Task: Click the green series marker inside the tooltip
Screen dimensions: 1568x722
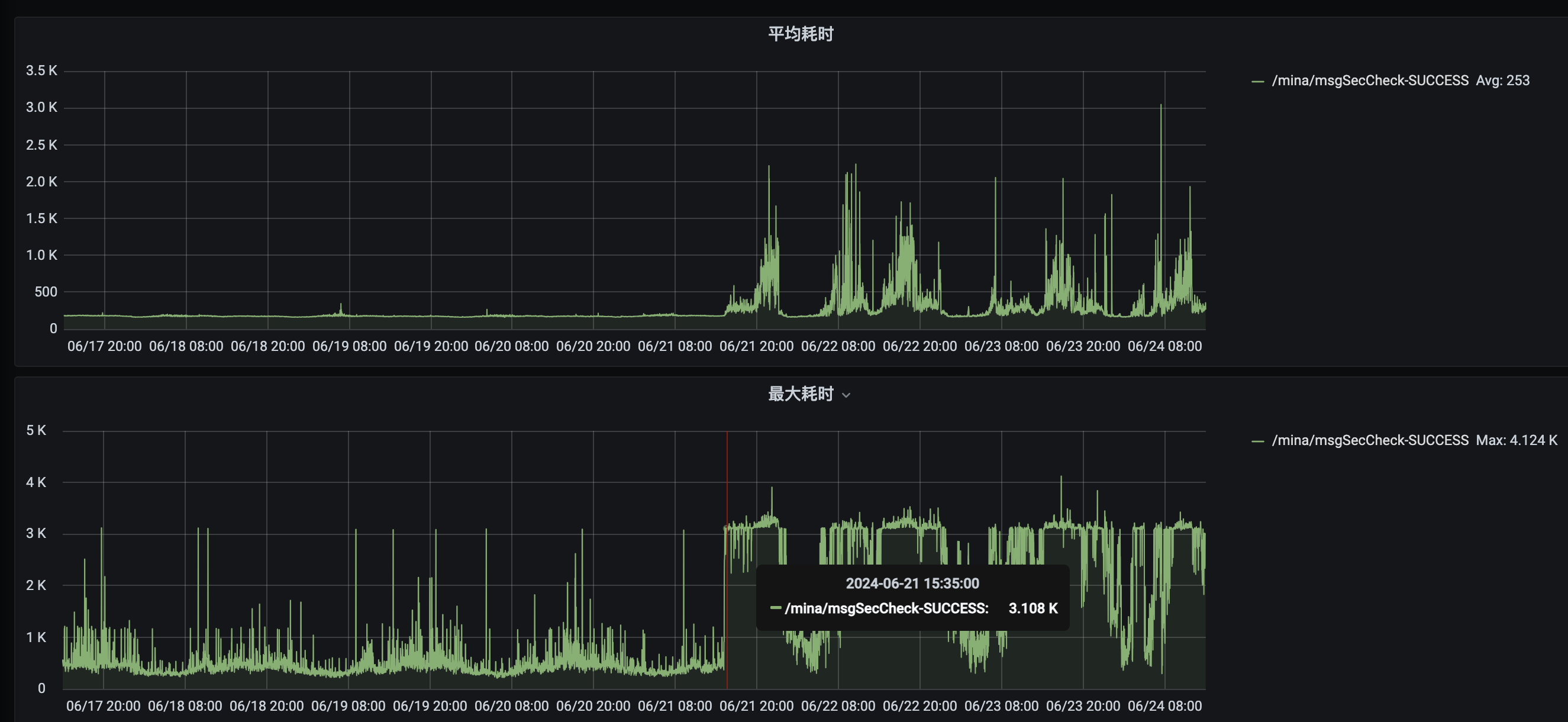Action: click(775, 608)
